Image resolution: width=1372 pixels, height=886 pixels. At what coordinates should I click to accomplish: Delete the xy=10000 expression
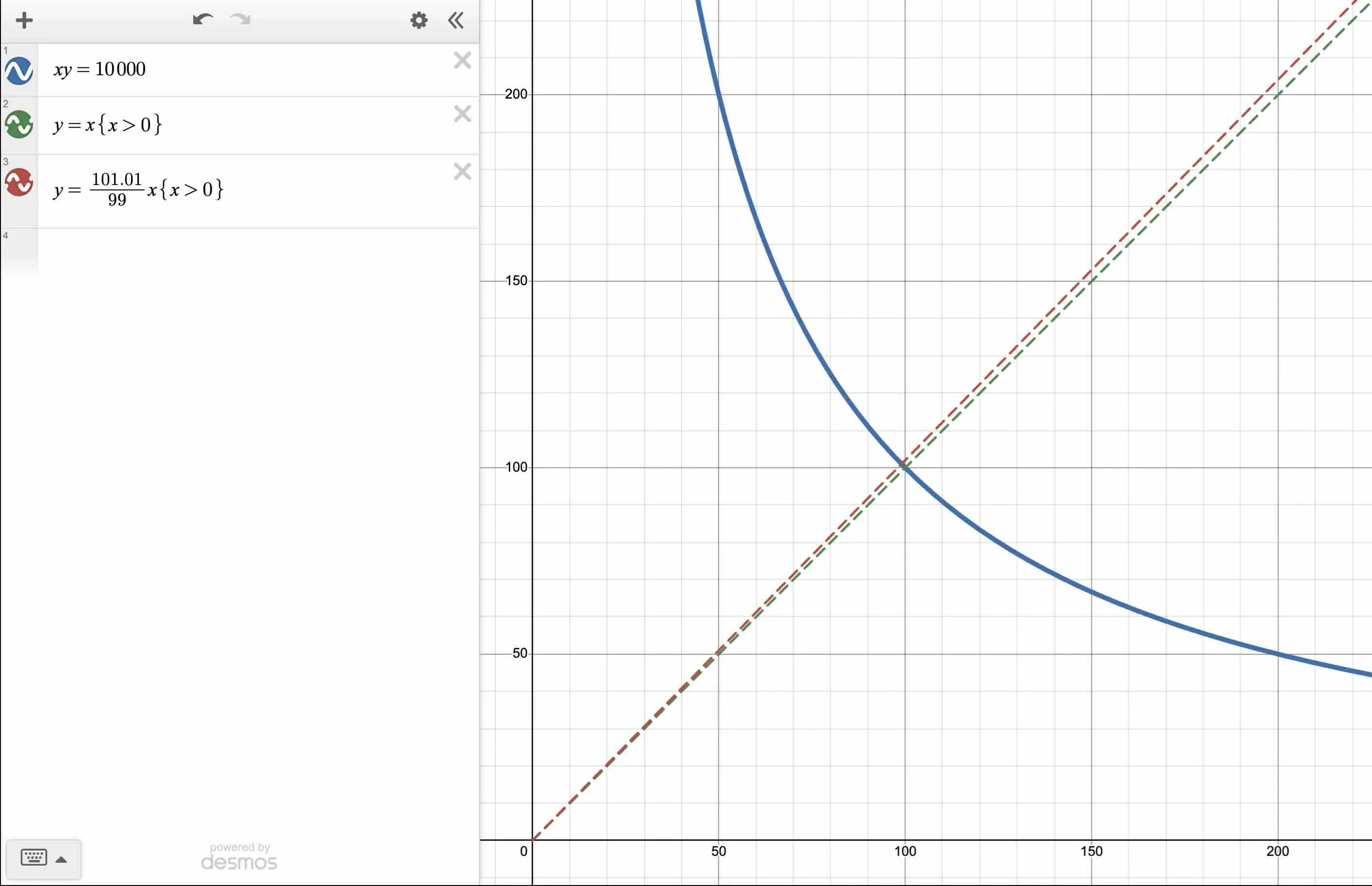click(x=462, y=60)
